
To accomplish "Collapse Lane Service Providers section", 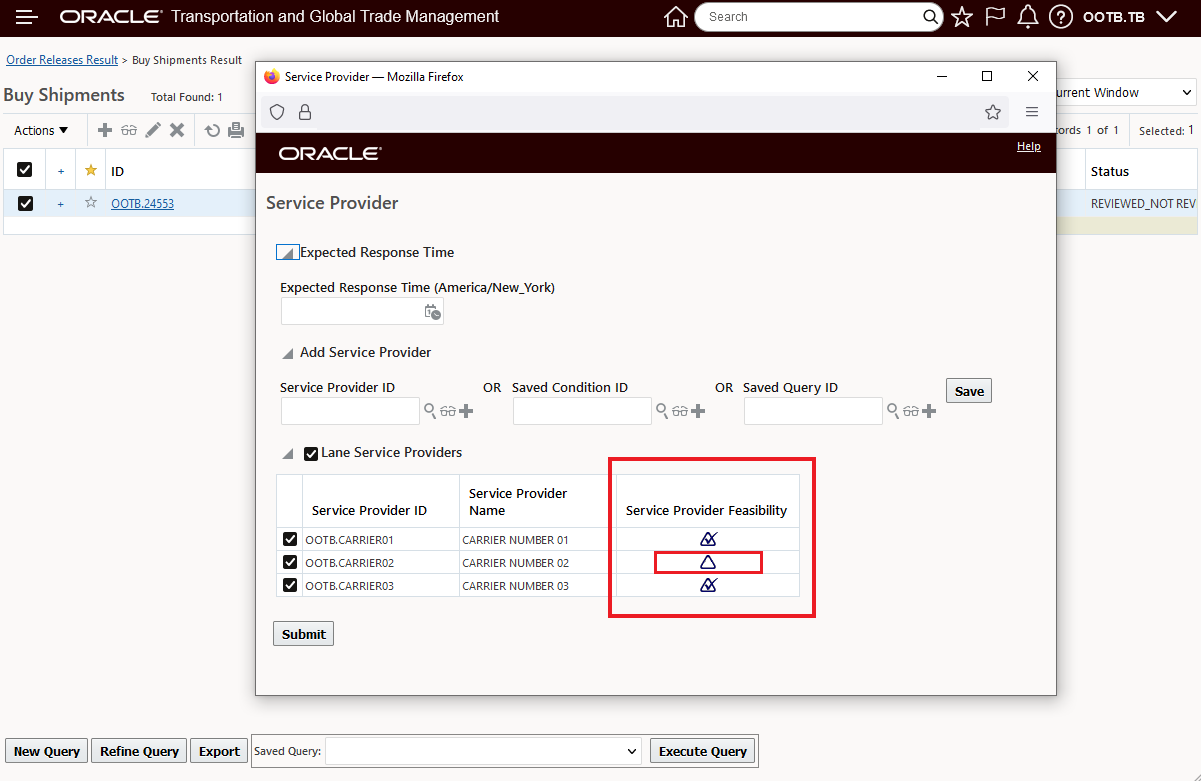I will pyautogui.click(x=288, y=454).
